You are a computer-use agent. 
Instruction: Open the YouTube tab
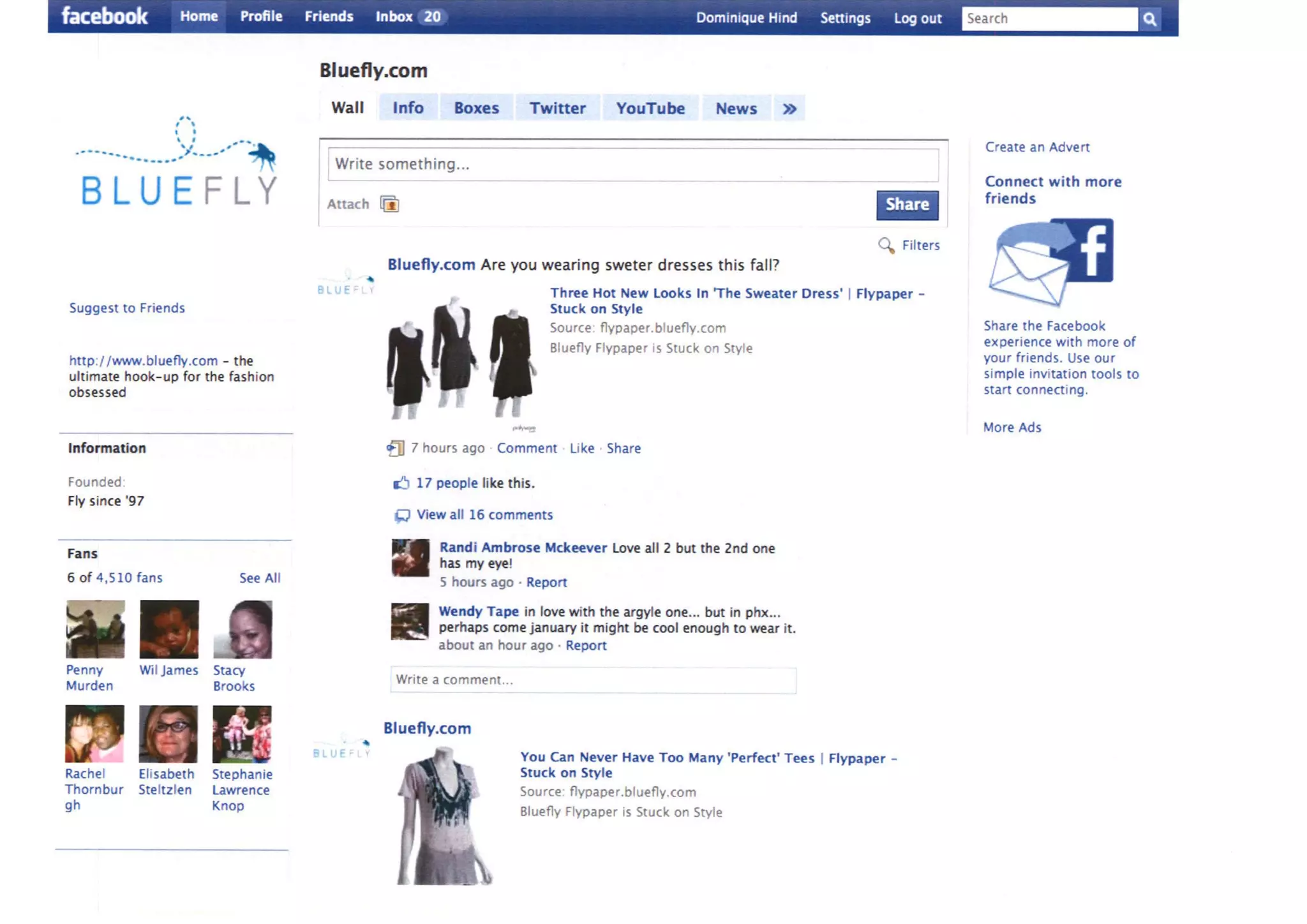(650, 108)
